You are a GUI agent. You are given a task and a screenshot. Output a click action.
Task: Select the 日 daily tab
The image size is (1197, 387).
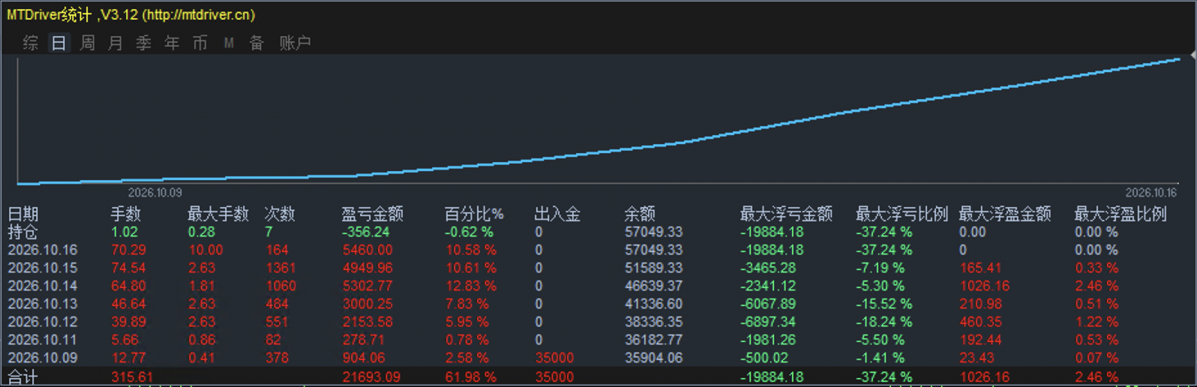click(x=59, y=44)
